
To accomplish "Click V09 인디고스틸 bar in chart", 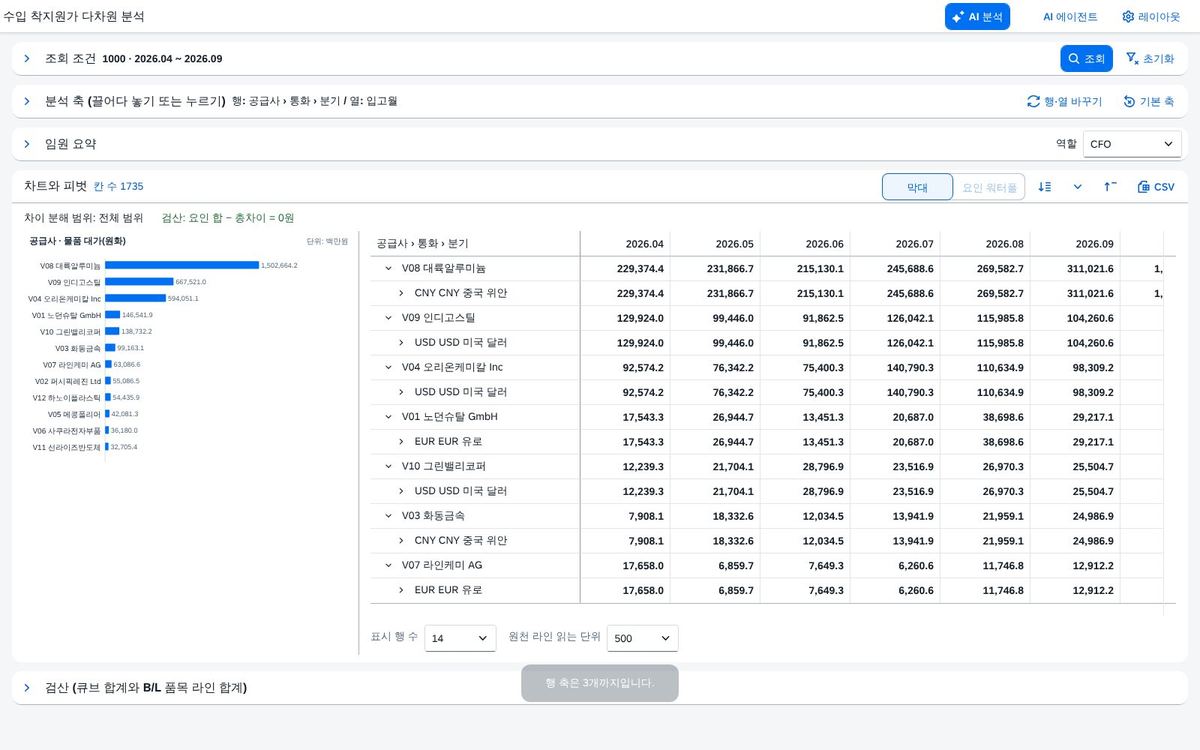I will [x=139, y=282].
